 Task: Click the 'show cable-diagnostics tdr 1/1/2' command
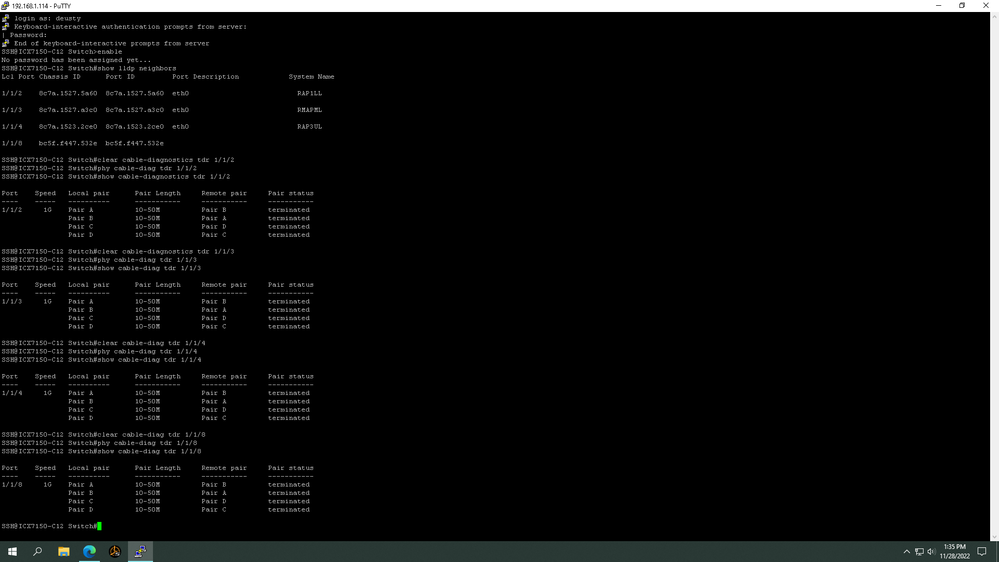pos(166,177)
